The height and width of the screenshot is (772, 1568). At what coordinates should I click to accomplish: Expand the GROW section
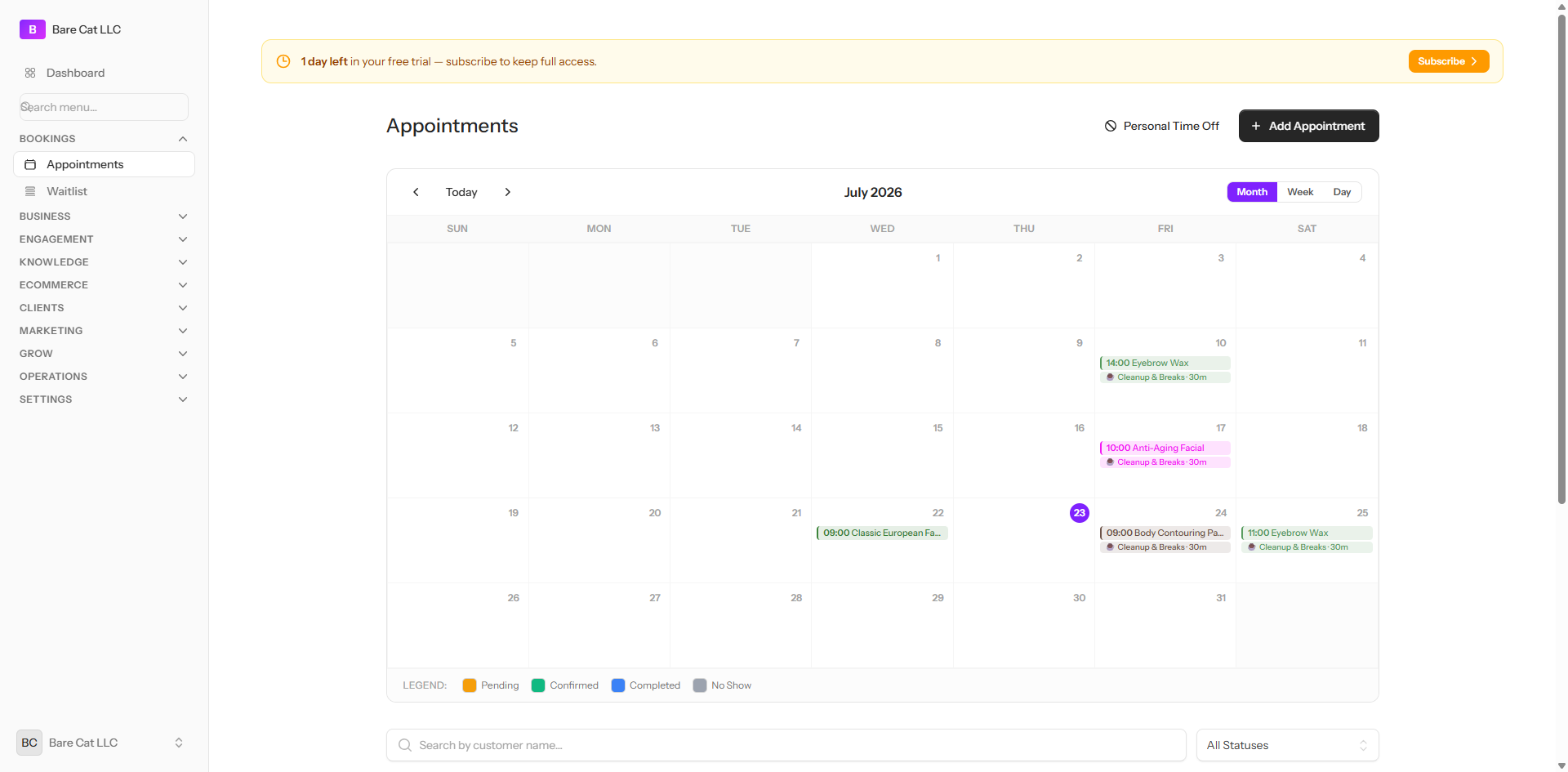point(104,354)
